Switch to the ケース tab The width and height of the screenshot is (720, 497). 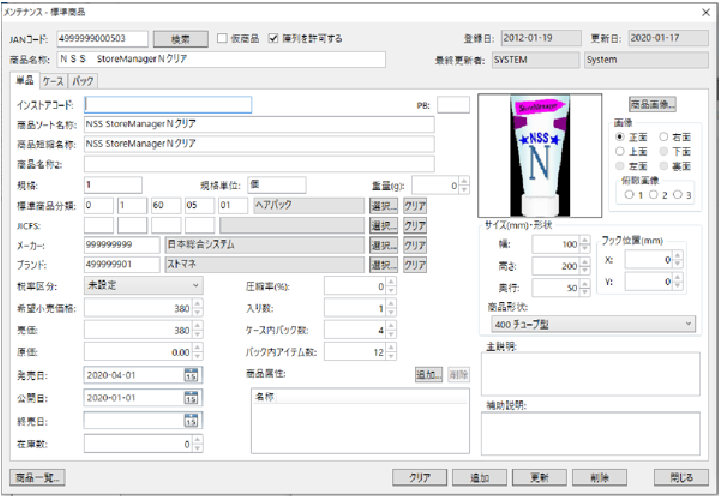point(53,79)
